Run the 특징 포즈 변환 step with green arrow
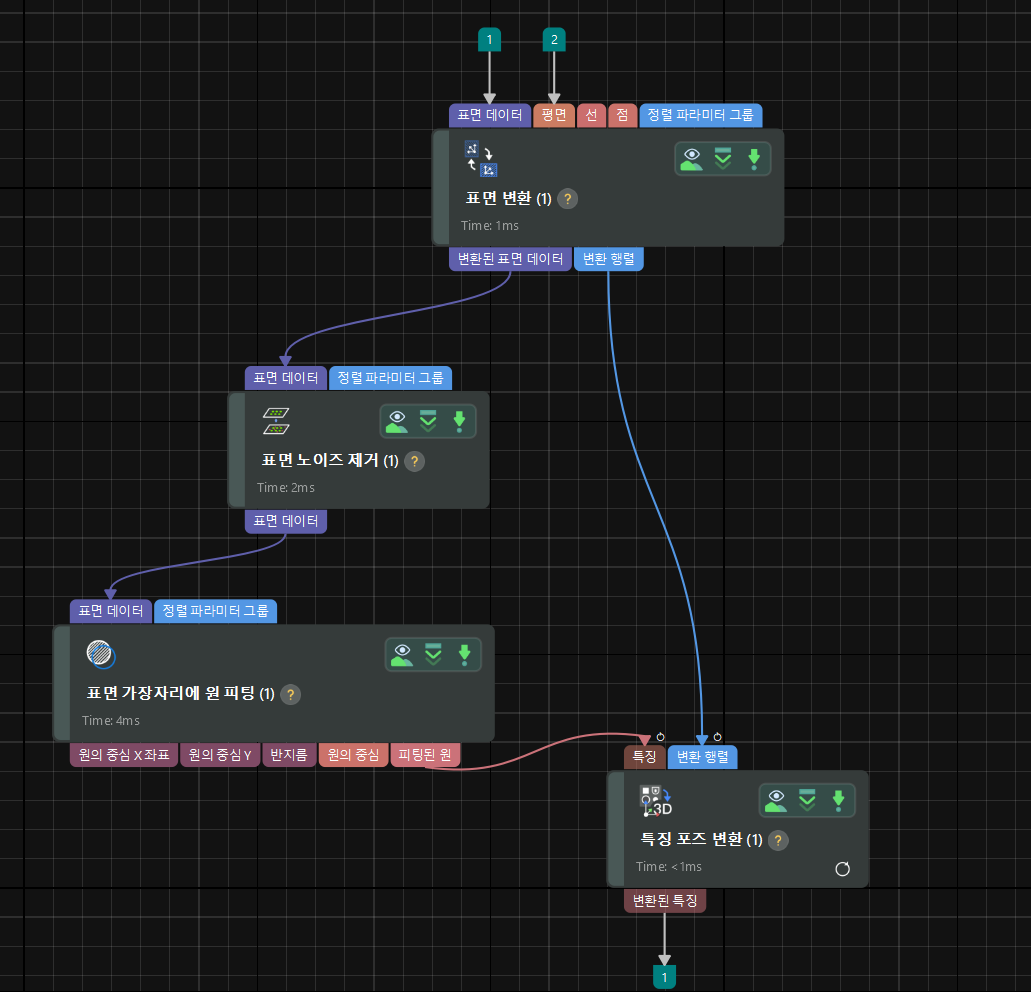Image resolution: width=1031 pixels, height=992 pixels. 838,800
